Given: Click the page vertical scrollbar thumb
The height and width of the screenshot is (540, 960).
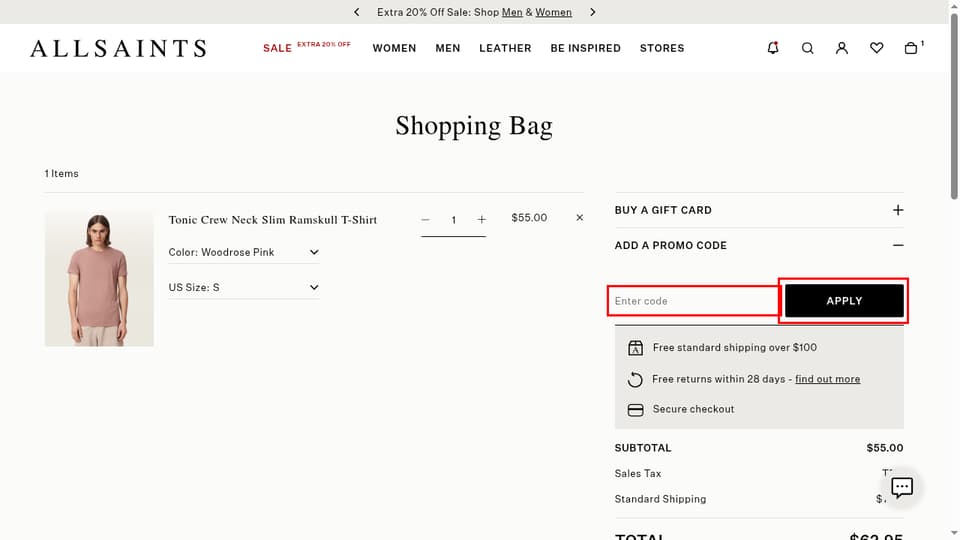Looking at the screenshot, I should point(954,105).
